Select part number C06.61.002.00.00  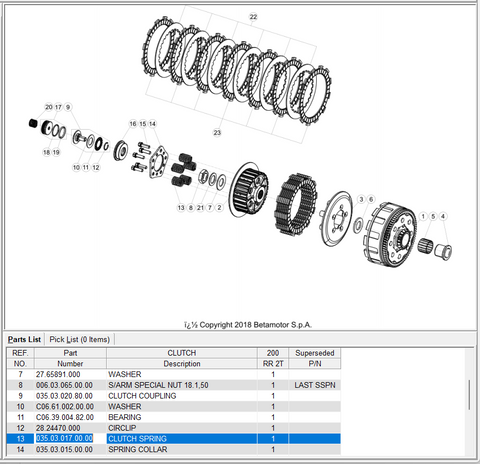tap(65, 407)
